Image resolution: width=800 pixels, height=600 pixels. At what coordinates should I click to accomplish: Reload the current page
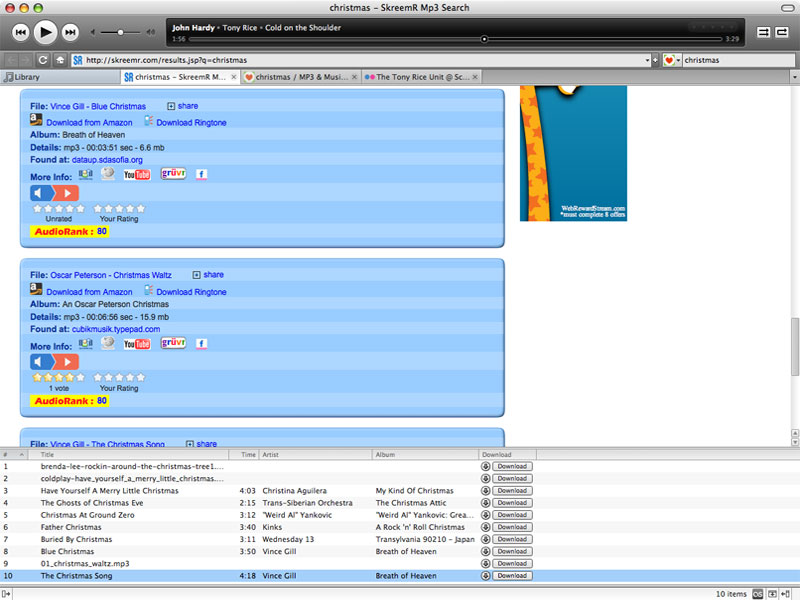pyautogui.click(x=43, y=60)
